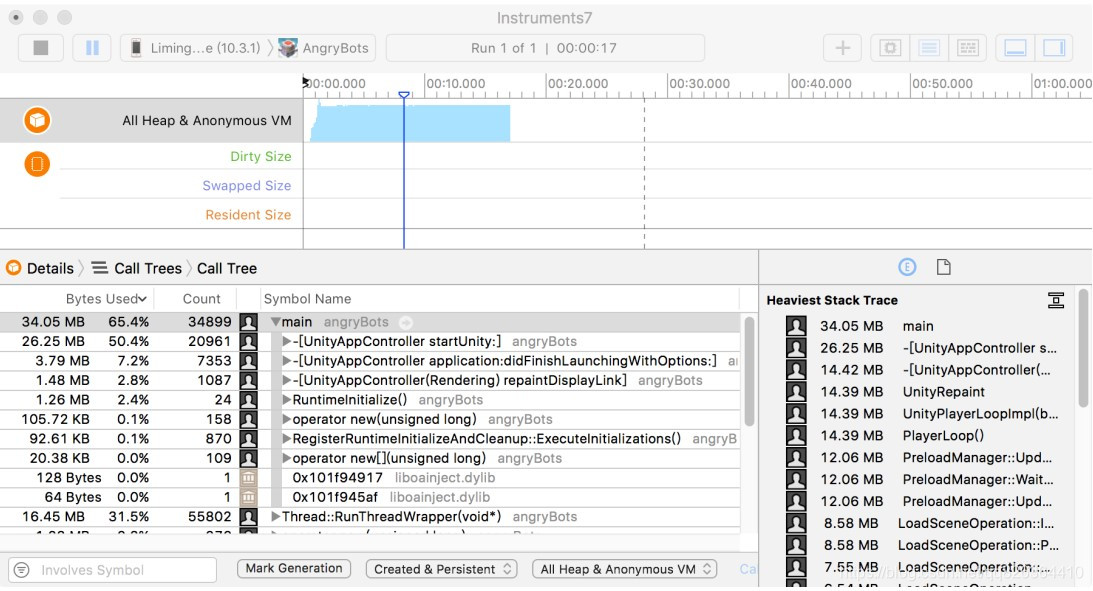Switch to the instruments list strategy icon
This screenshot has height=591, width=1093.
[928, 47]
